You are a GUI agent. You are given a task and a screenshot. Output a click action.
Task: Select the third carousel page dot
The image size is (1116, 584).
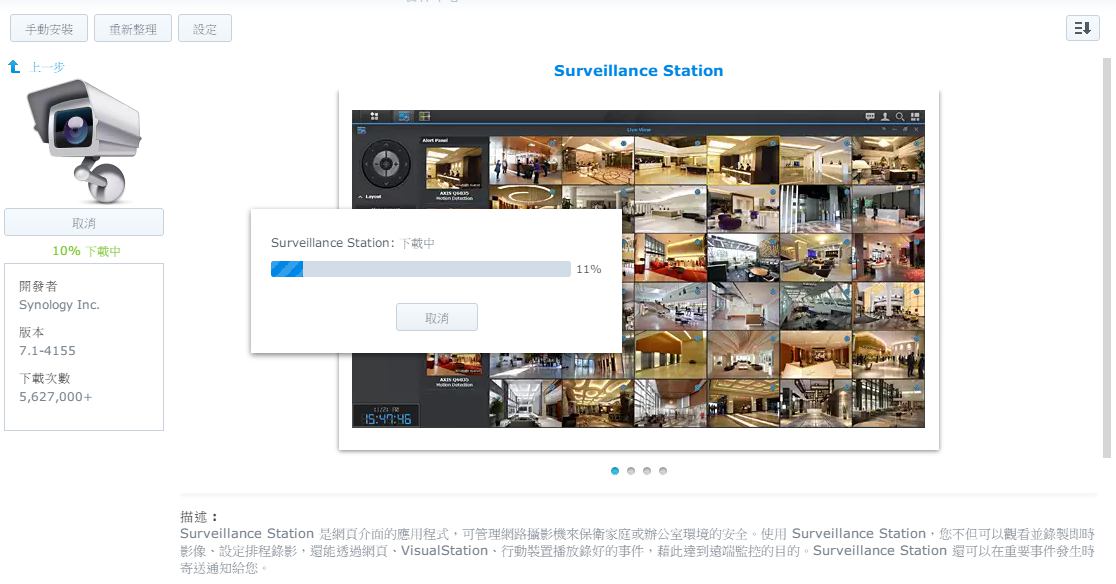(x=647, y=471)
